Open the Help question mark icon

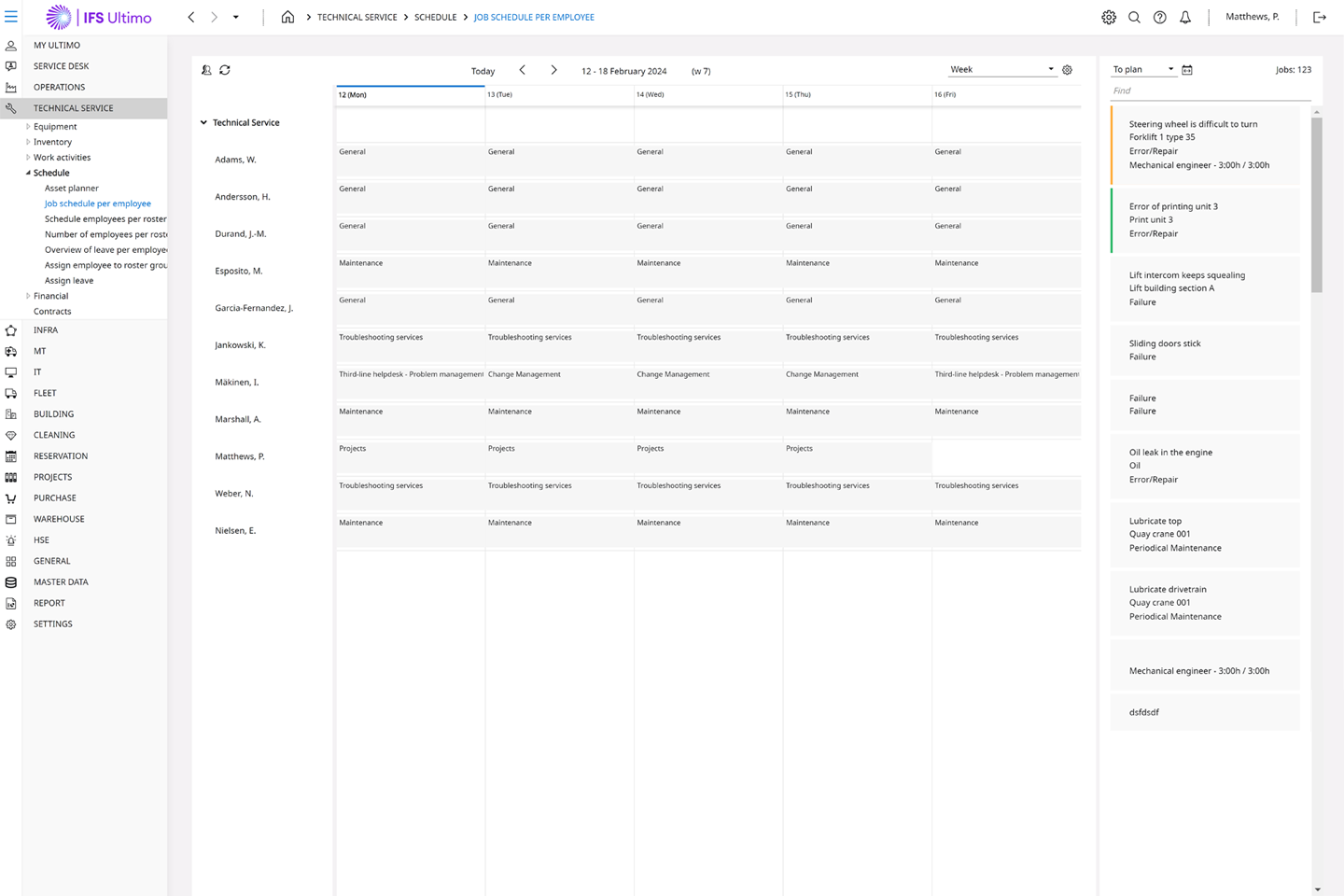click(x=1159, y=17)
